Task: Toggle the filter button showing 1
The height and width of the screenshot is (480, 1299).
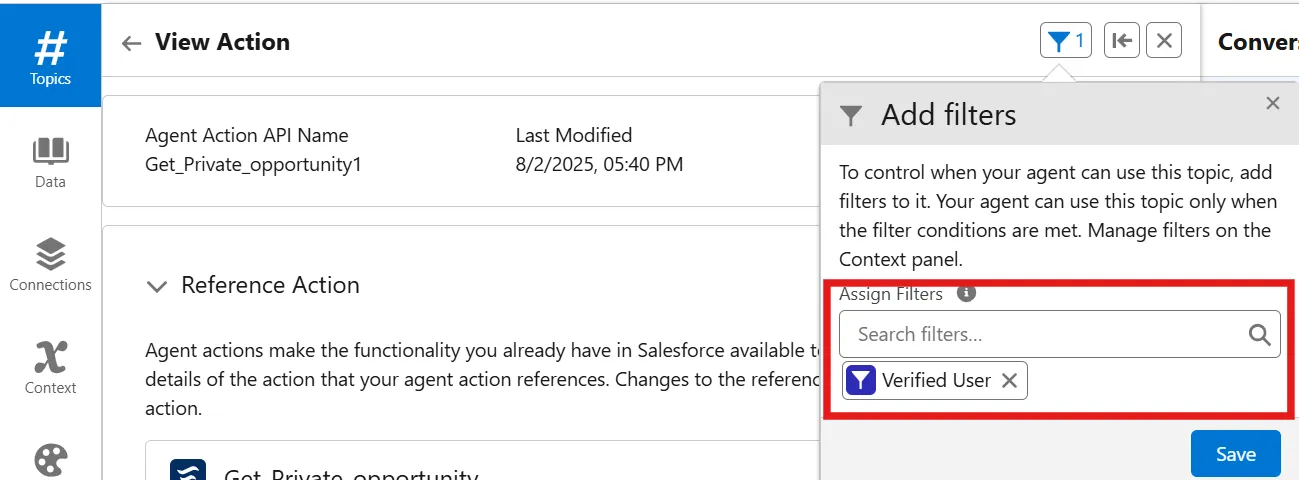Action: click(x=1065, y=41)
